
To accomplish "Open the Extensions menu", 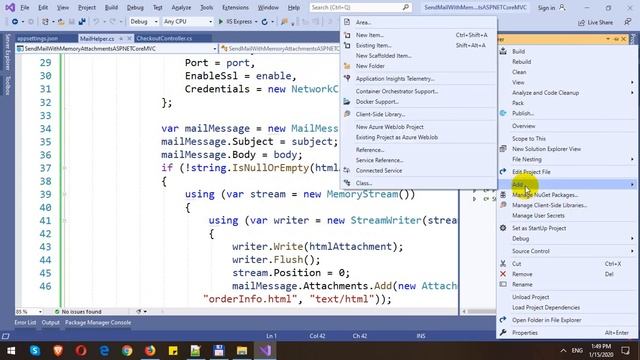I will (235, 7).
